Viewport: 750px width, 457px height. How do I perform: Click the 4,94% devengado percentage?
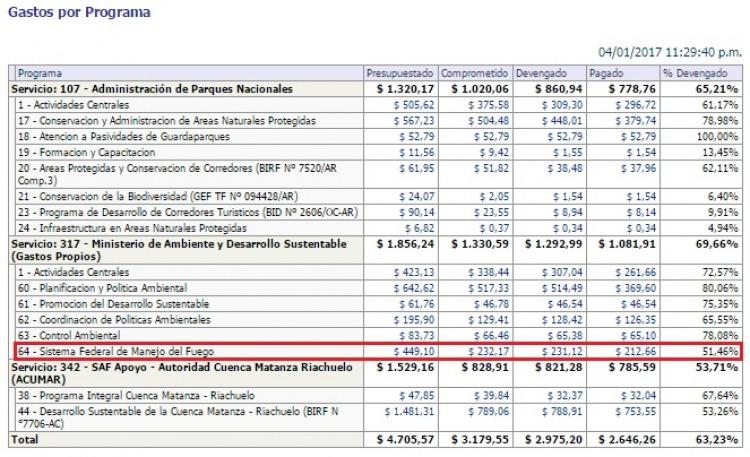point(723,228)
